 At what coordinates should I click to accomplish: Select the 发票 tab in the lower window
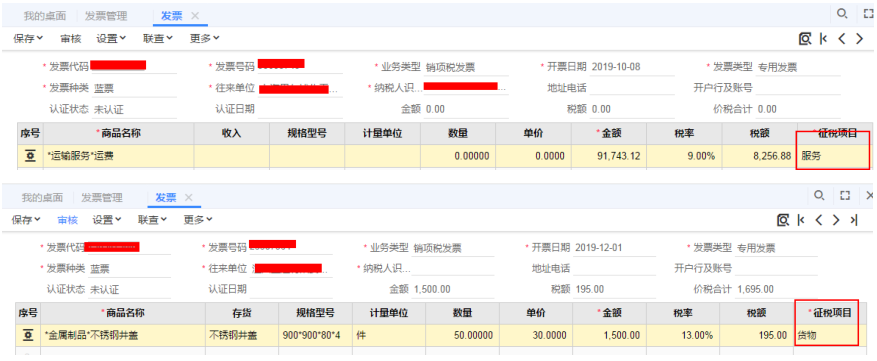coord(166,197)
